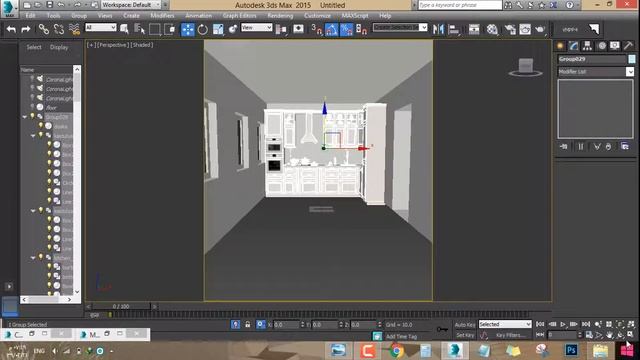640x360 pixels.
Task: Open the MAXScript menu
Action: coord(355,16)
